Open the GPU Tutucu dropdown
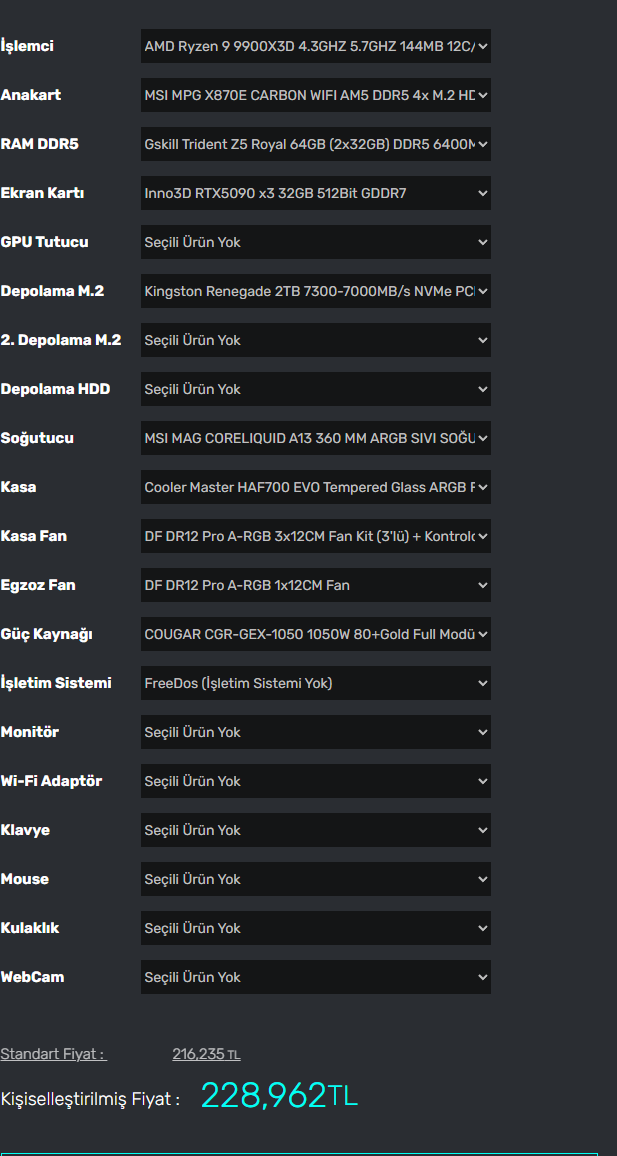The height and width of the screenshot is (1156, 617). point(315,242)
